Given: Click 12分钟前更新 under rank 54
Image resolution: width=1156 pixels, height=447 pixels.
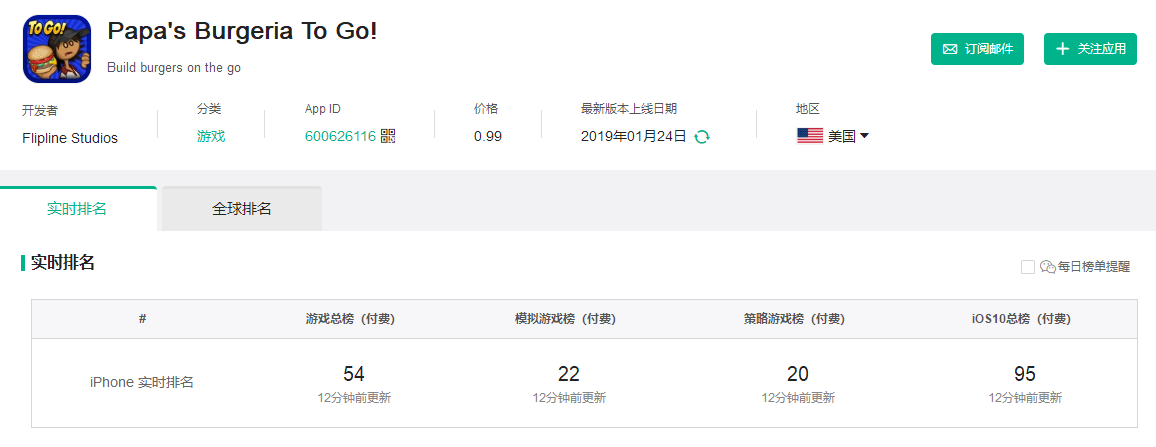Looking at the screenshot, I should tap(354, 398).
